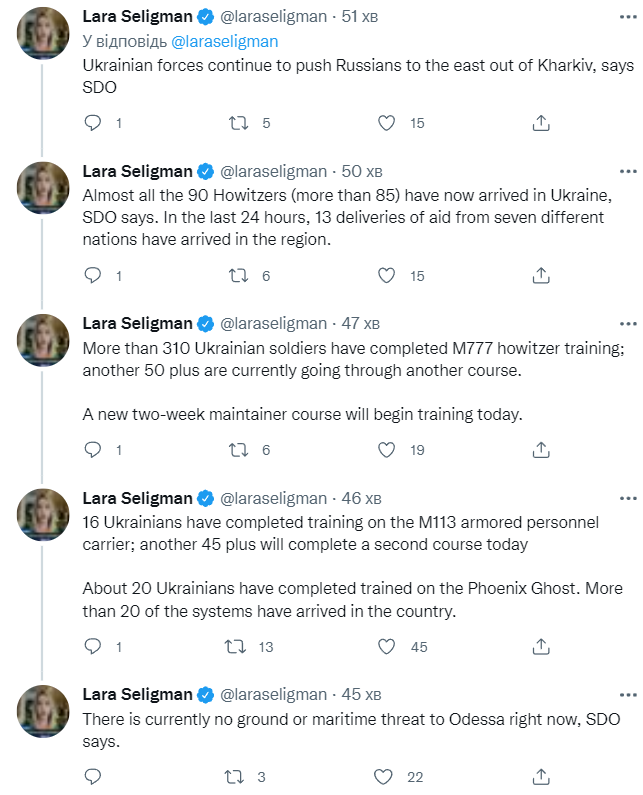
Task: Retweet the M777 howitzer training tweet
Action: (240, 450)
